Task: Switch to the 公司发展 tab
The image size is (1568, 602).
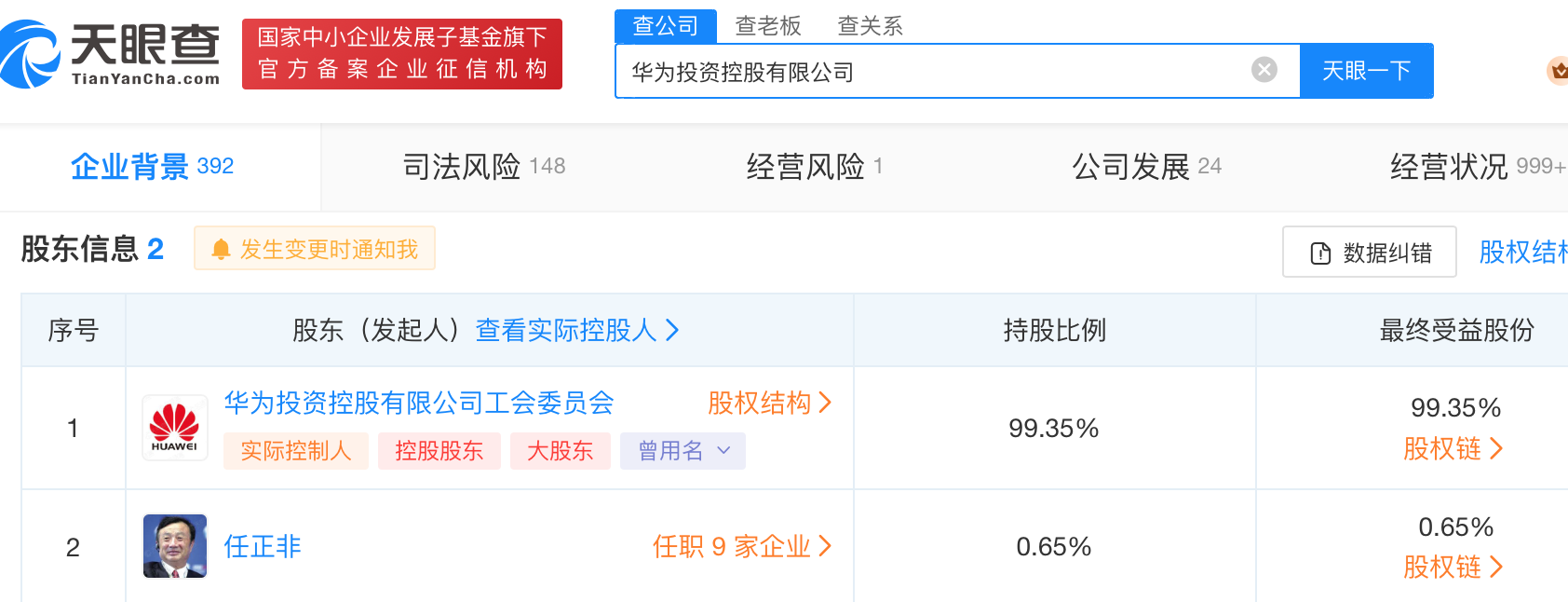Action: [x=1145, y=167]
